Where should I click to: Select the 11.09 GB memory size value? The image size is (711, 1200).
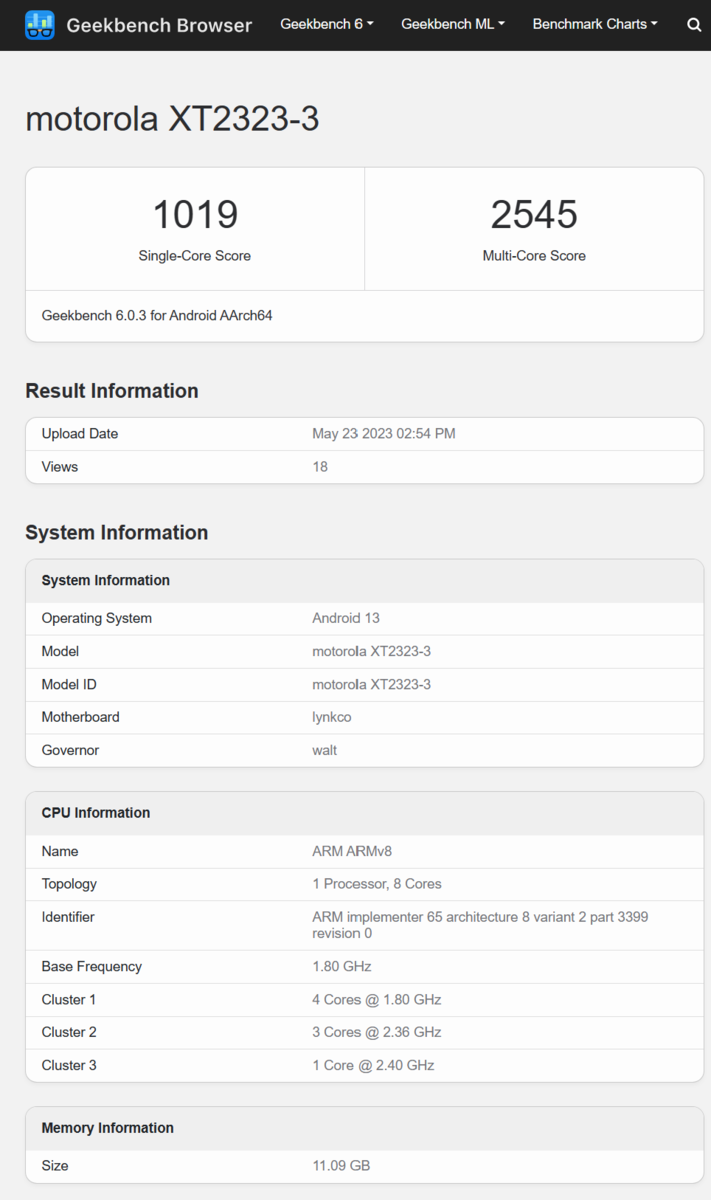(x=342, y=1166)
